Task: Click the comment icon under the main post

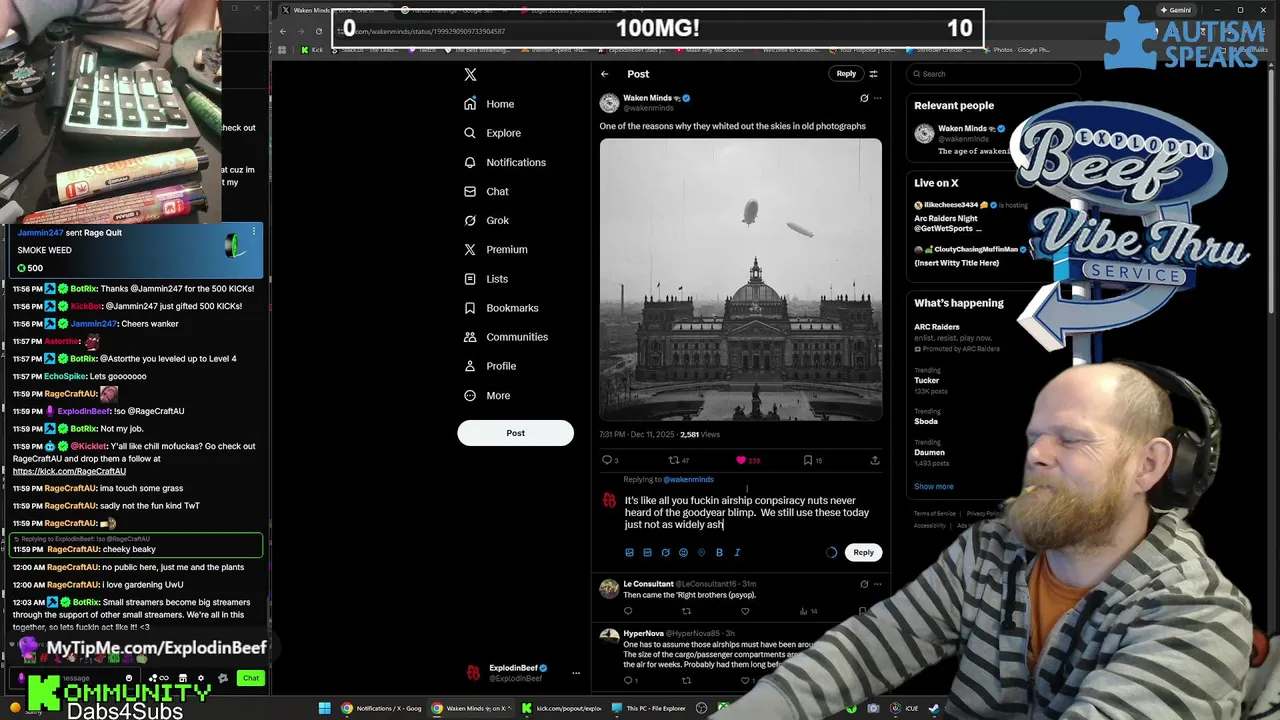Action: 606,460
